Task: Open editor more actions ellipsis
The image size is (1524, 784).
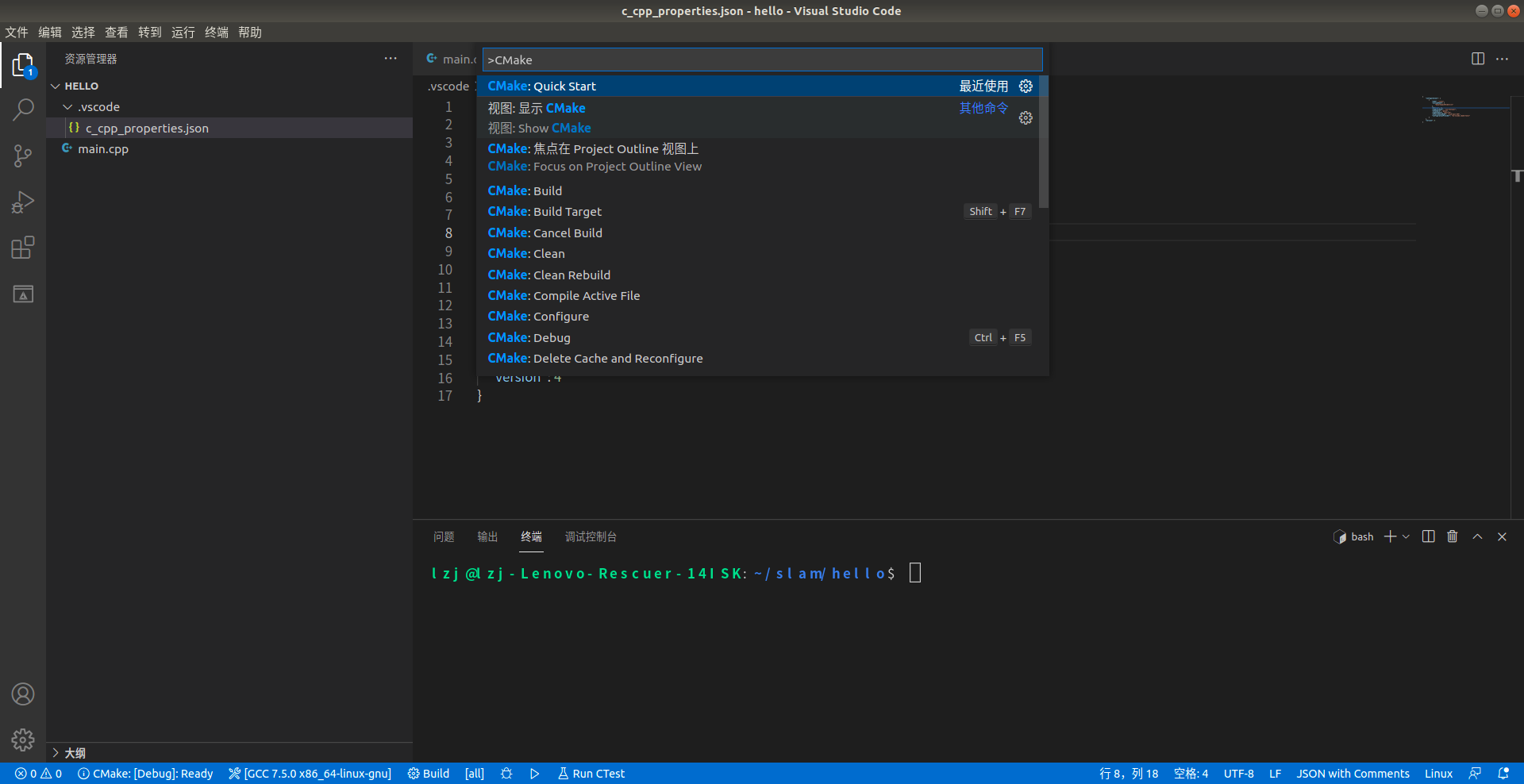Action: [1502, 59]
